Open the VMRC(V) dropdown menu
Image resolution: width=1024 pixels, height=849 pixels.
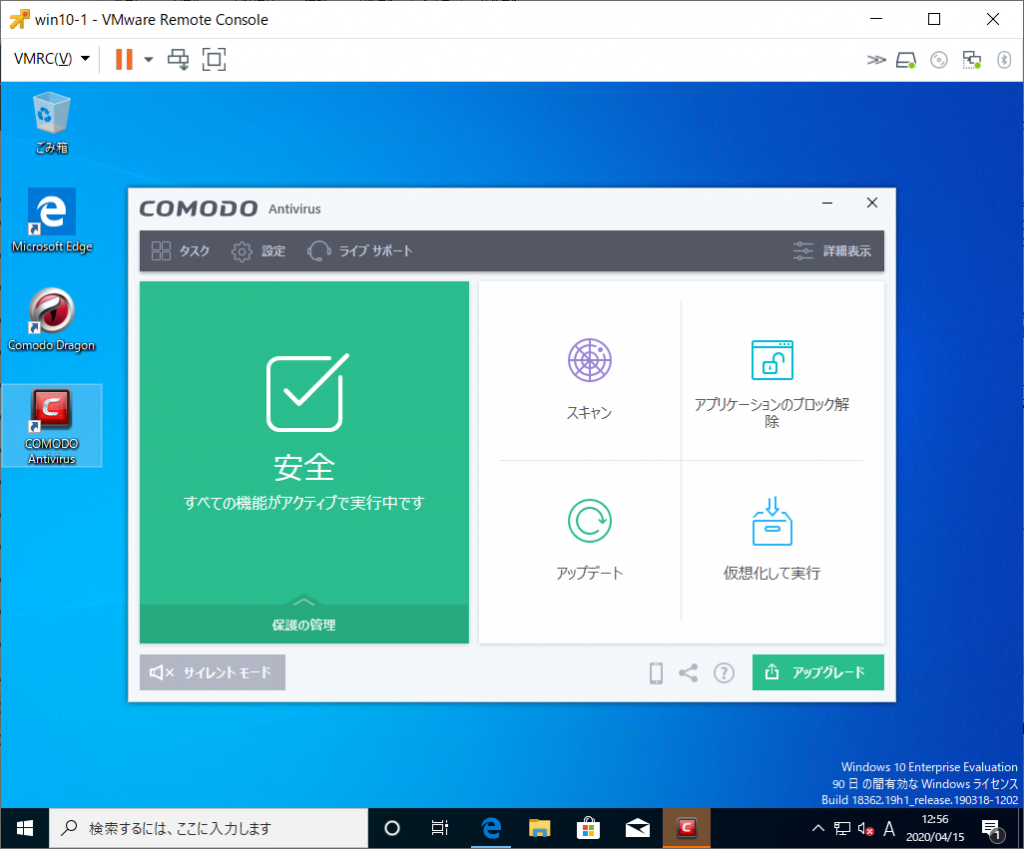coord(52,59)
